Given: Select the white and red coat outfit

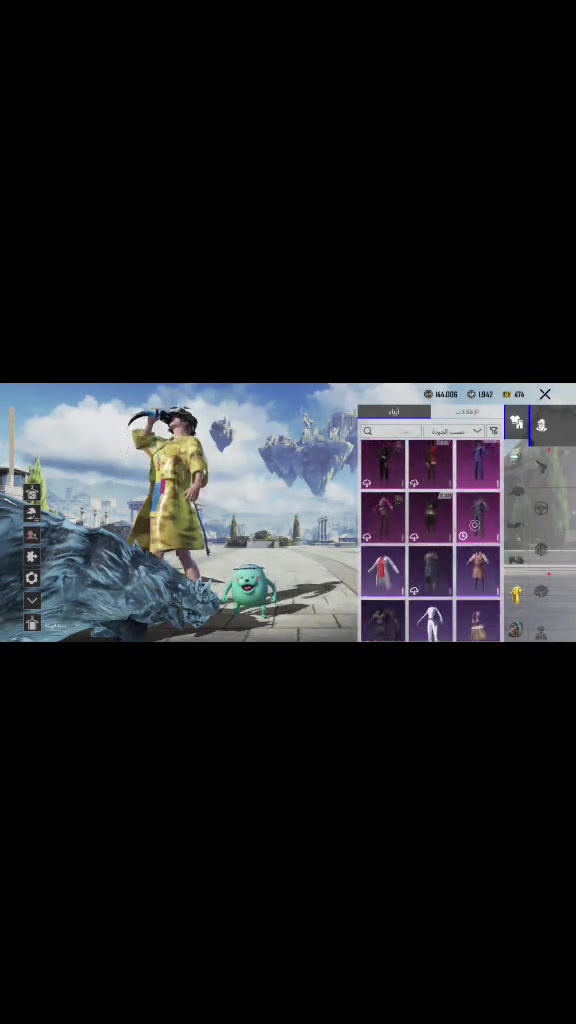Looking at the screenshot, I should 383,571.
